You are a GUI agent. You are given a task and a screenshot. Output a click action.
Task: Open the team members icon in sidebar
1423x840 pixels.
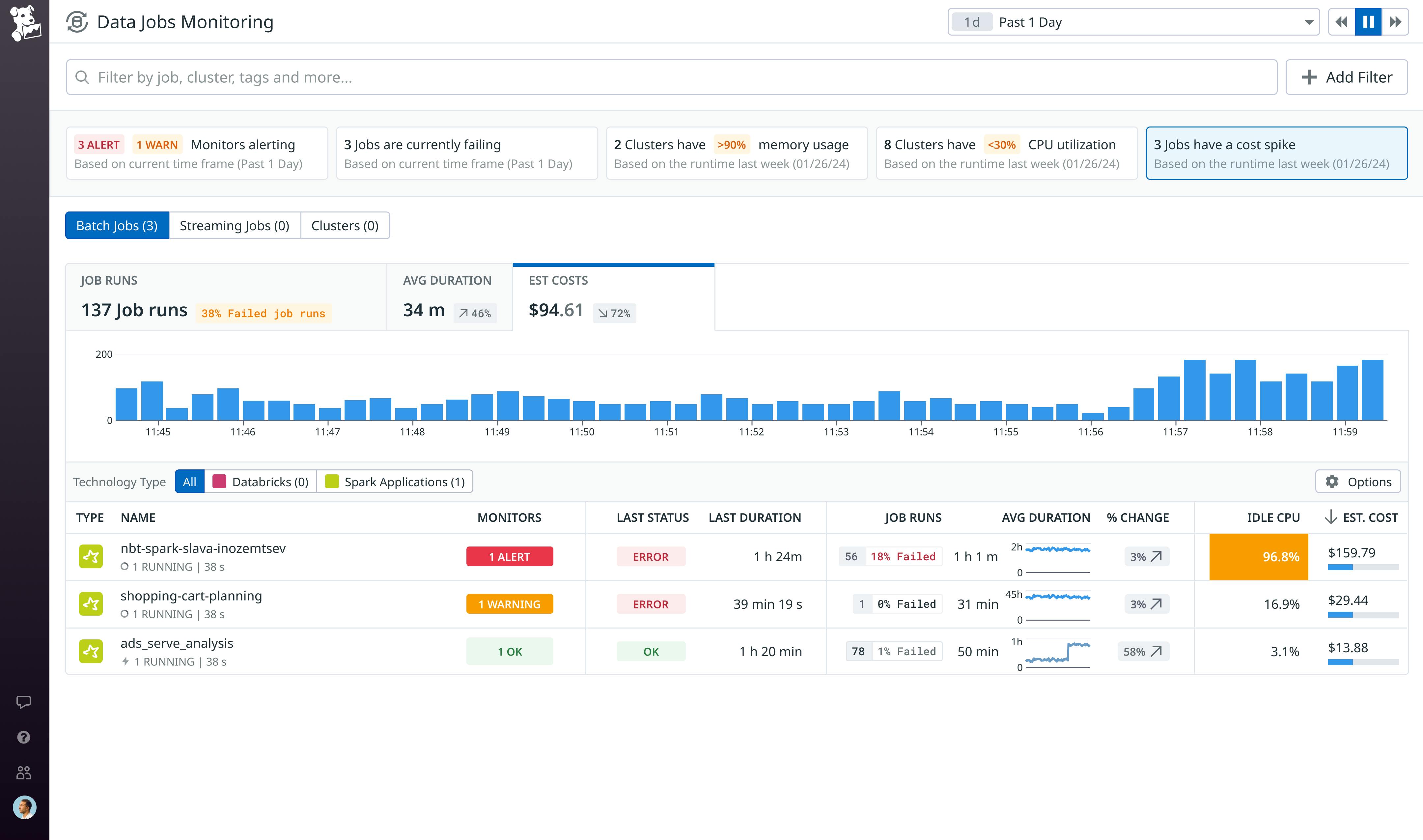(x=24, y=772)
